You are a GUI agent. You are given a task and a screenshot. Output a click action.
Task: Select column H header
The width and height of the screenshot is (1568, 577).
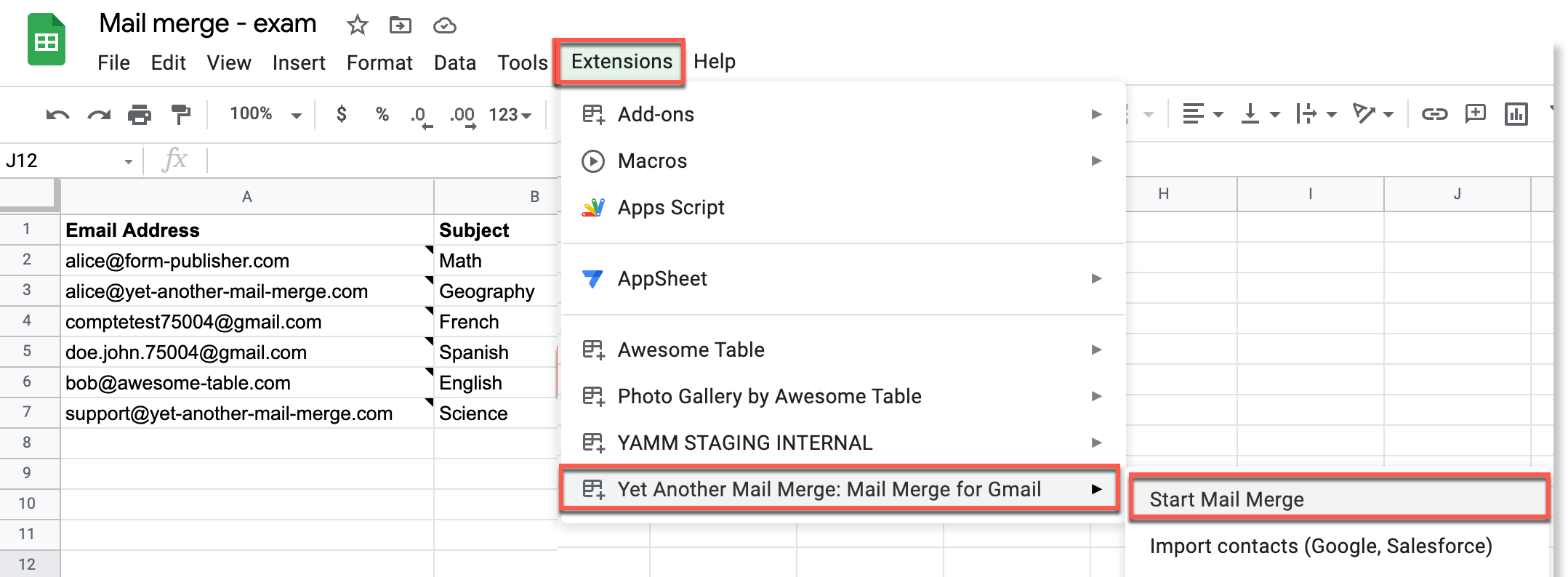tap(1164, 194)
